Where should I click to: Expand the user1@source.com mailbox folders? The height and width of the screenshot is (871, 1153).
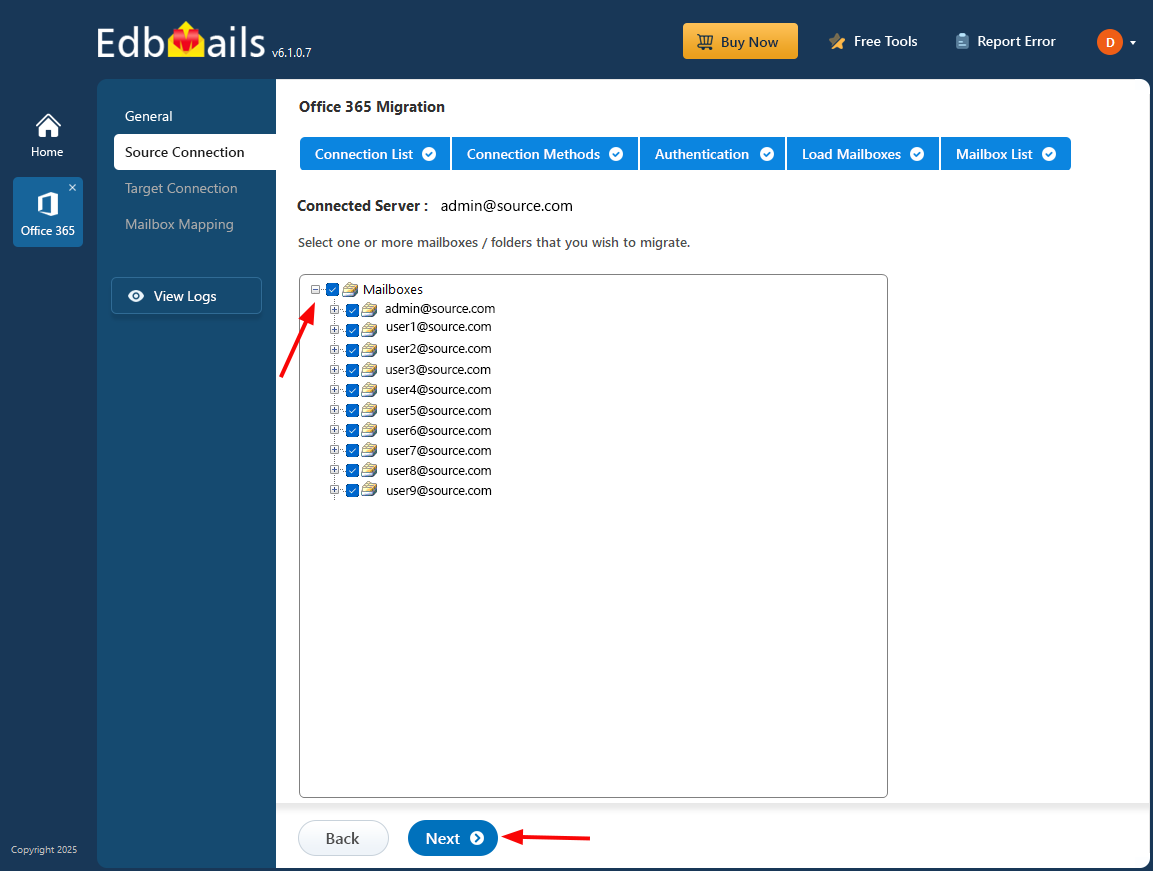335,329
